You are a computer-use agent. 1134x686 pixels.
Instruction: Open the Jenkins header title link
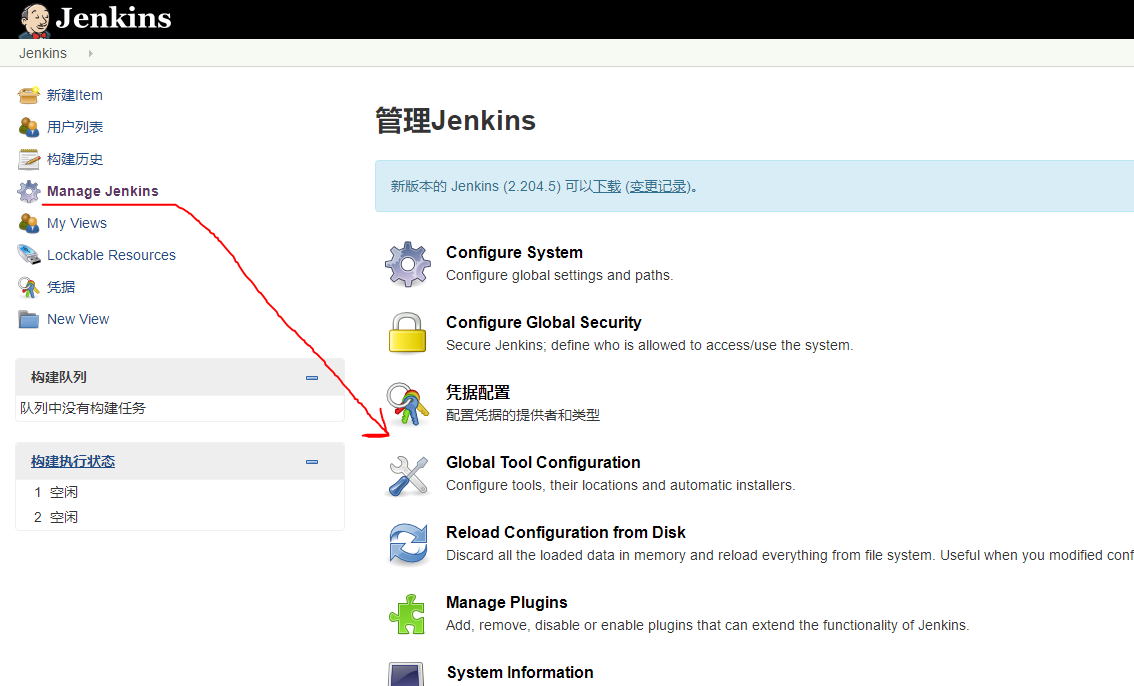114,18
